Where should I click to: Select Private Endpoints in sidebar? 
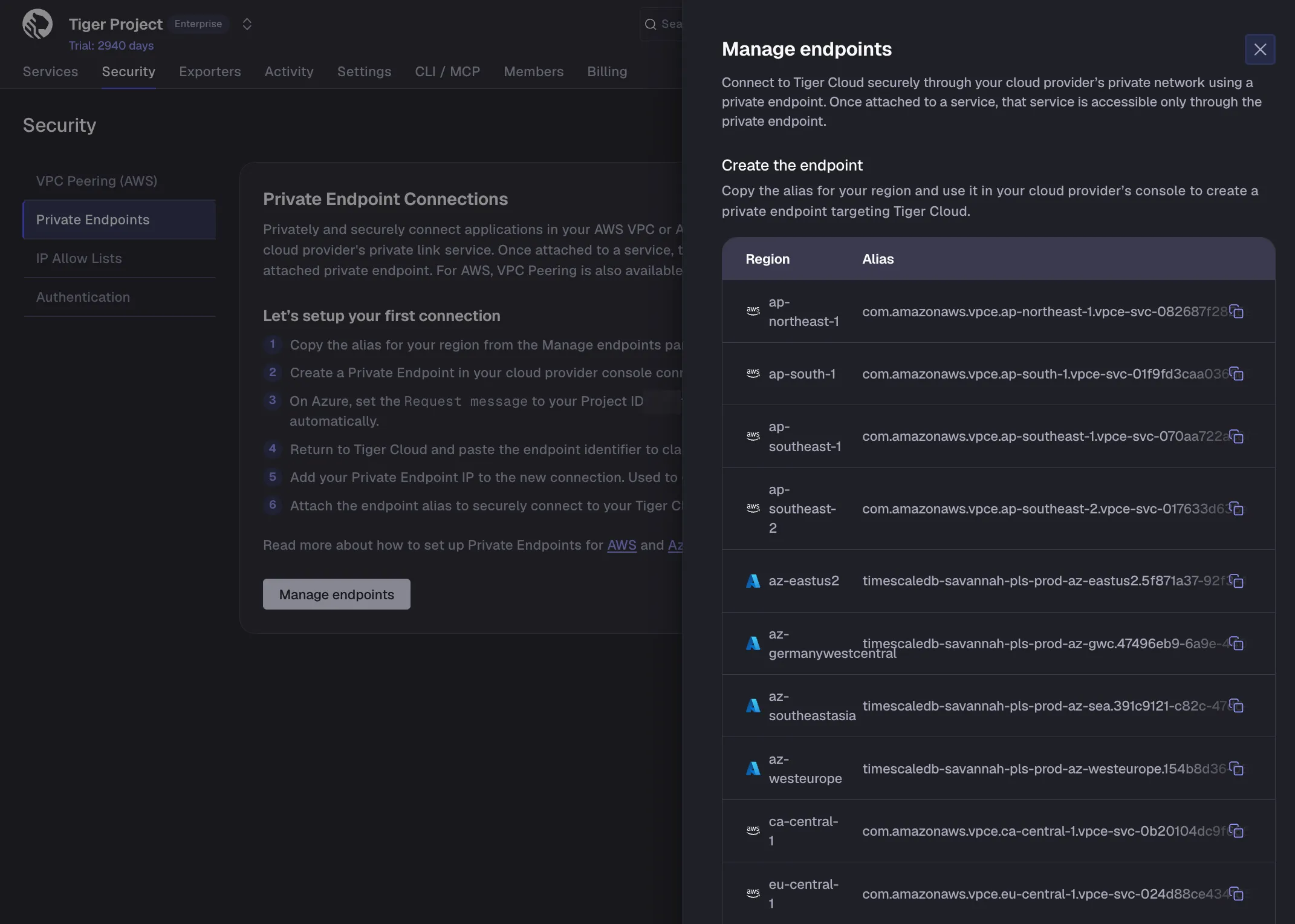point(120,220)
